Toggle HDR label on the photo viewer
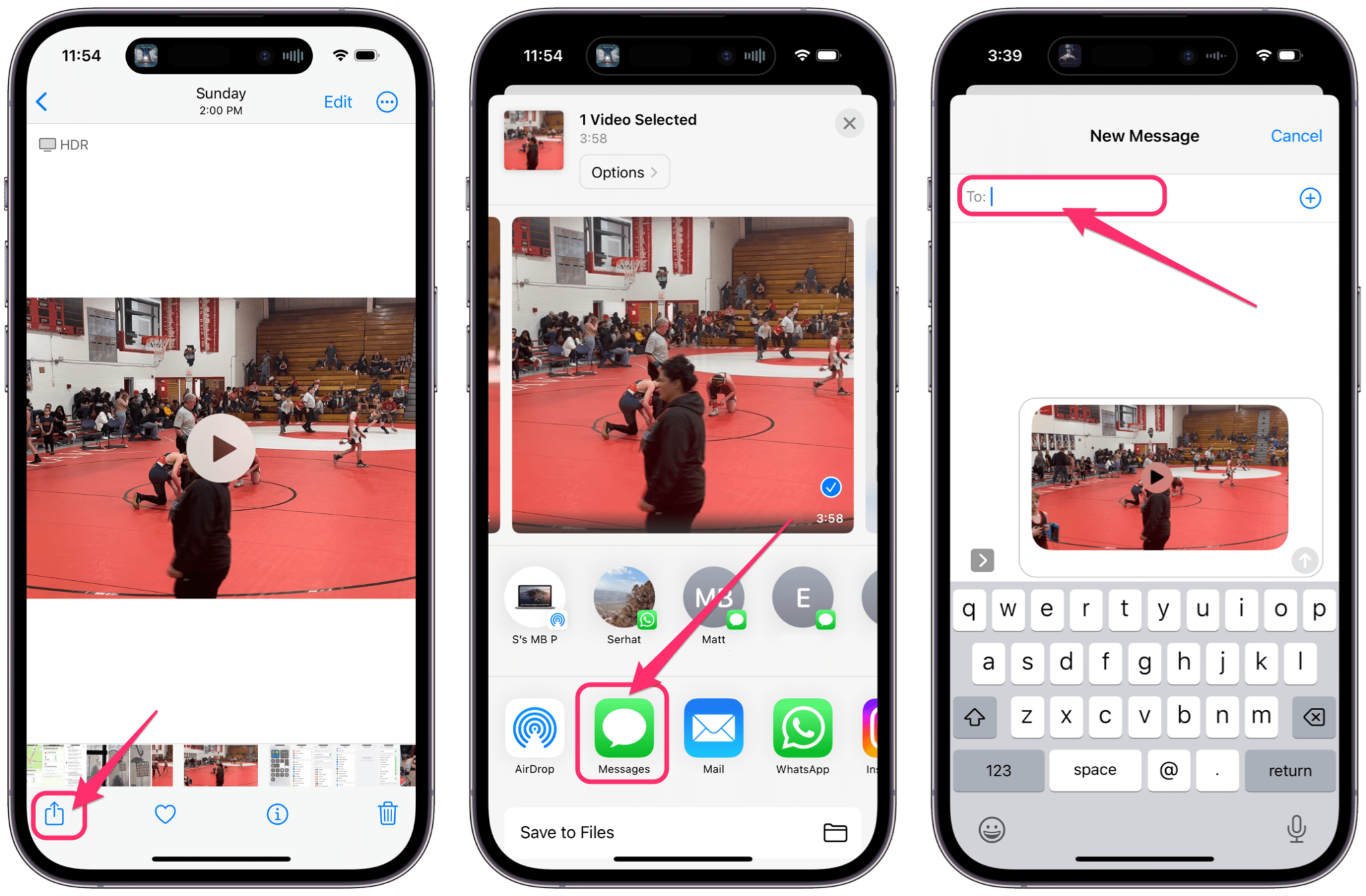1366x896 pixels. [x=62, y=145]
